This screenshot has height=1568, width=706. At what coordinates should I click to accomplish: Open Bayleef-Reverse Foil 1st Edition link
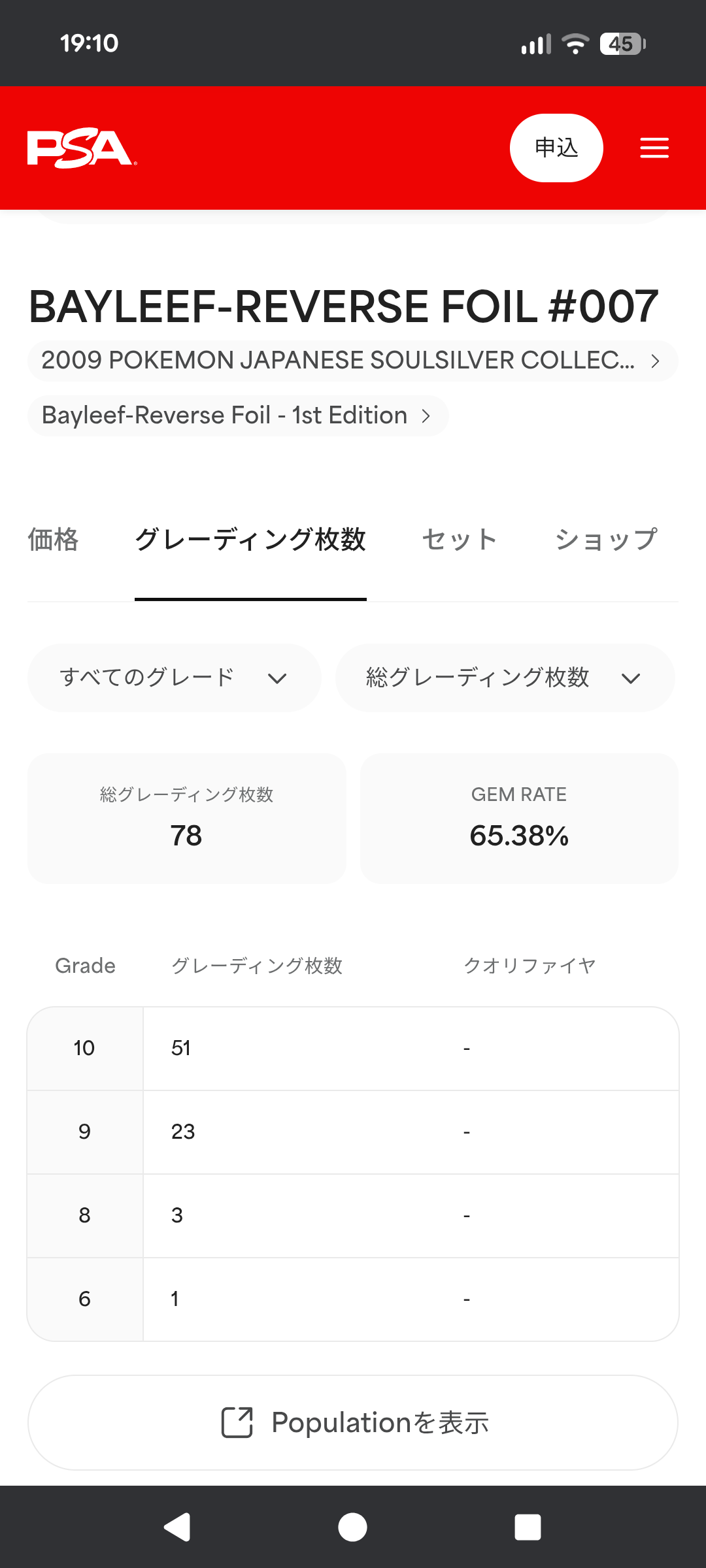click(238, 416)
